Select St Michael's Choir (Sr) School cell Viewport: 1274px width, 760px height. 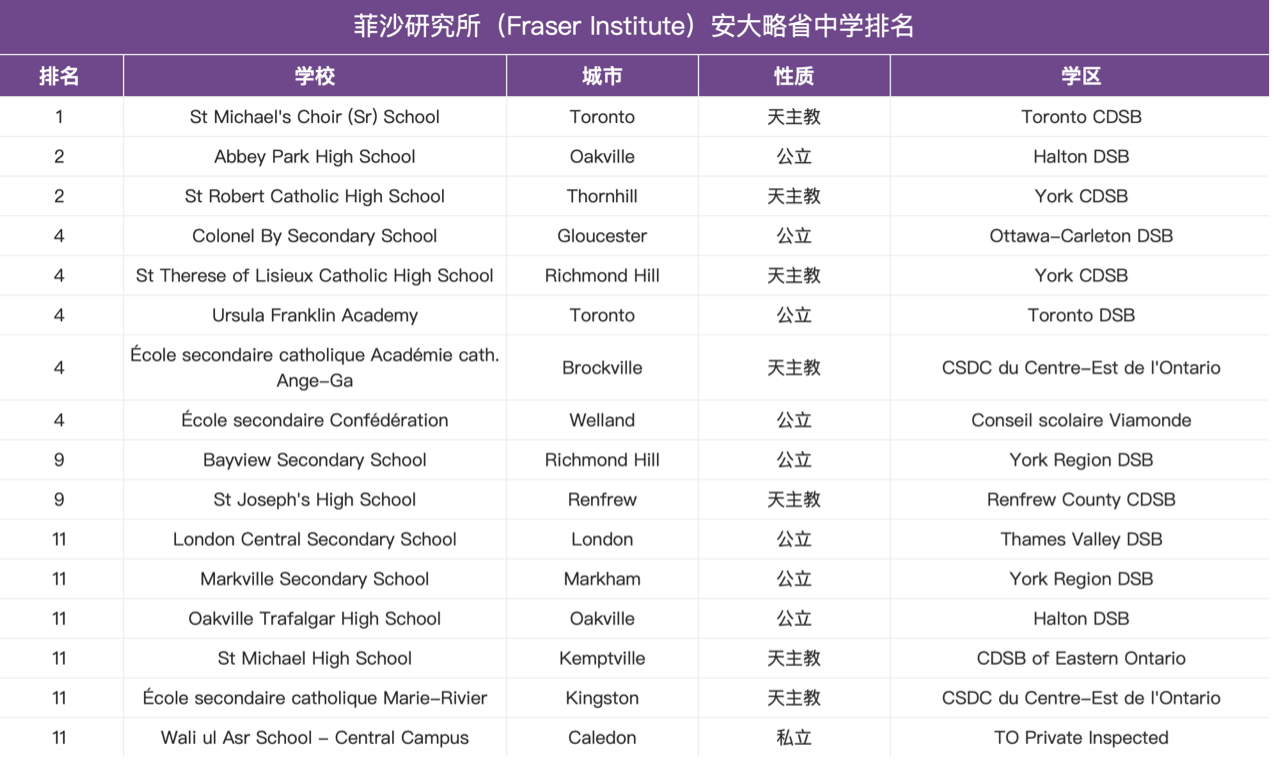click(315, 117)
